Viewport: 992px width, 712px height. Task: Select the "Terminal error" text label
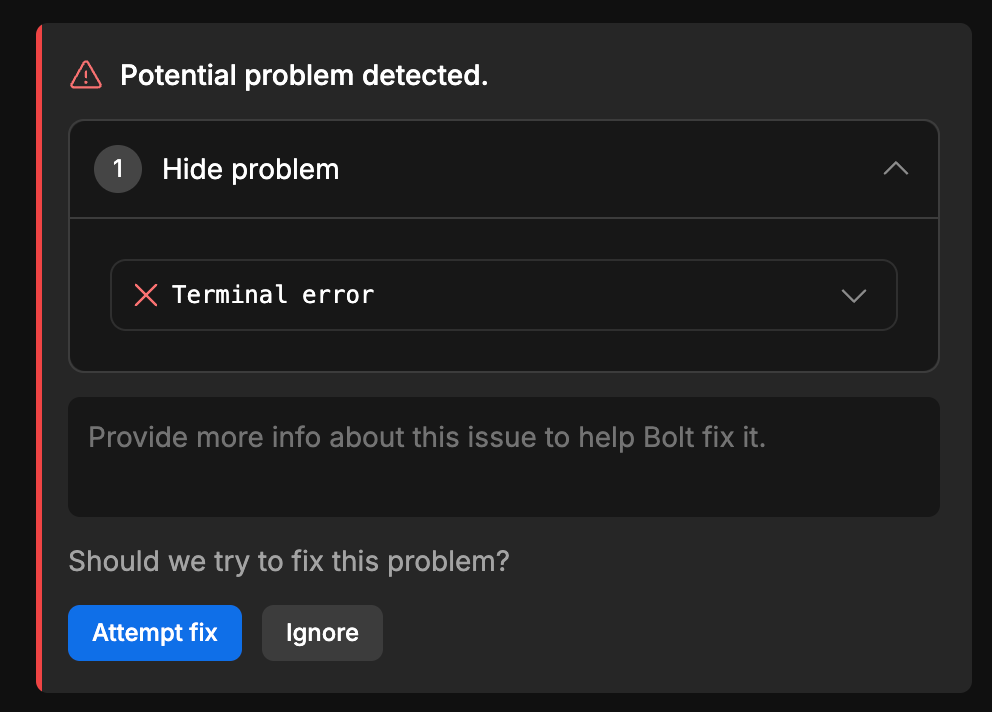[273, 295]
